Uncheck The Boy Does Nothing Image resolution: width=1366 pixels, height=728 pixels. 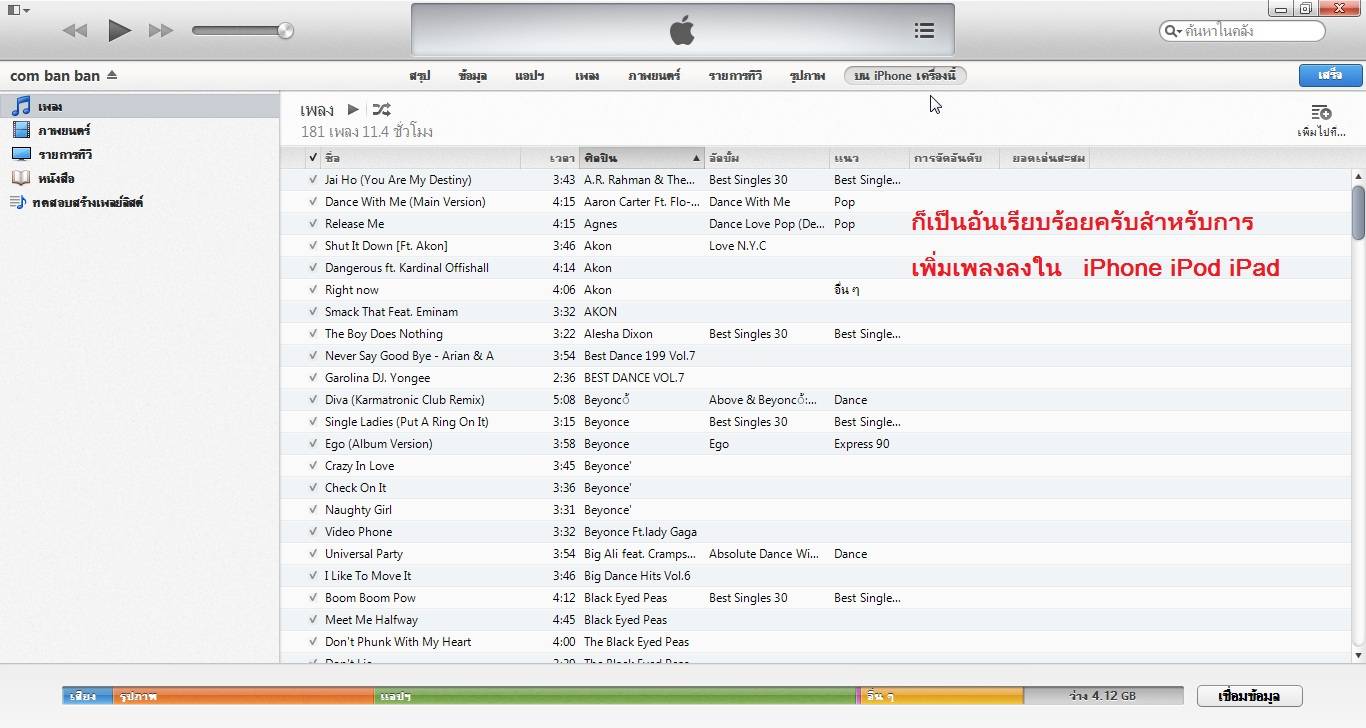313,334
